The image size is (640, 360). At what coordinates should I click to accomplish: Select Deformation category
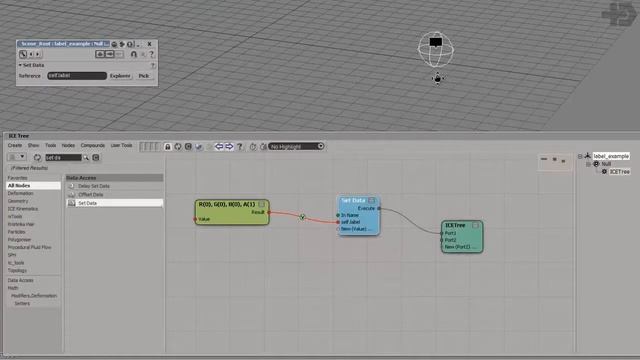pos(20,193)
